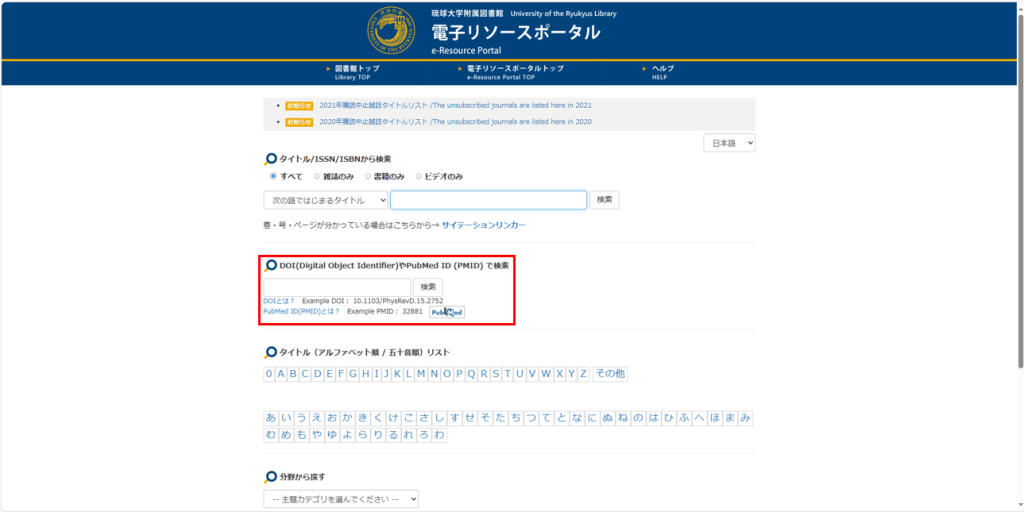This screenshot has height=512, width=1024.
Task: Select the すべて radio button
Action: [x=274, y=176]
